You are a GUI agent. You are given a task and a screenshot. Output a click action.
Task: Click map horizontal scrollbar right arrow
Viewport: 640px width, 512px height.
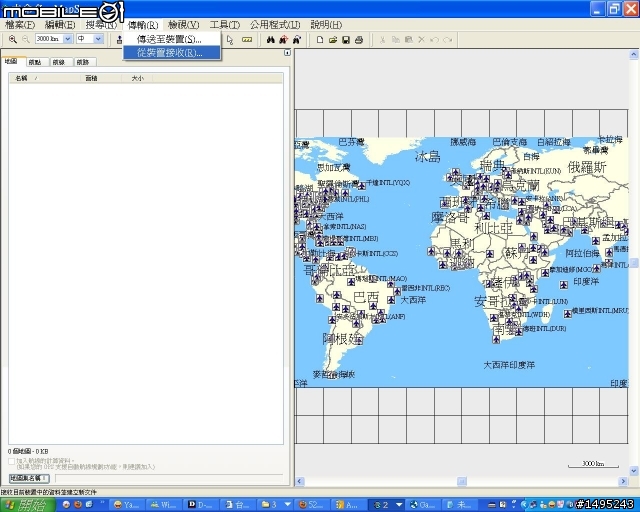(x=623, y=481)
